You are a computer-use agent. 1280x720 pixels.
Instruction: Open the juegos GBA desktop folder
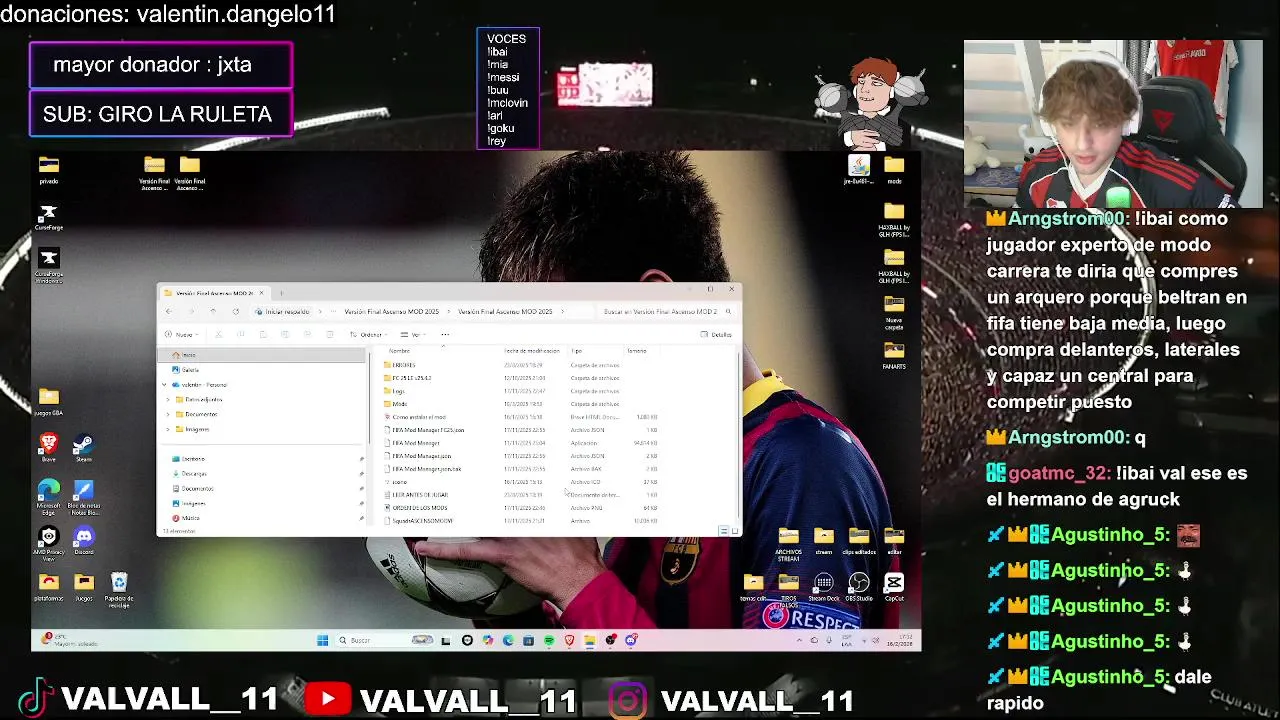pyautogui.click(x=48, y=401)
